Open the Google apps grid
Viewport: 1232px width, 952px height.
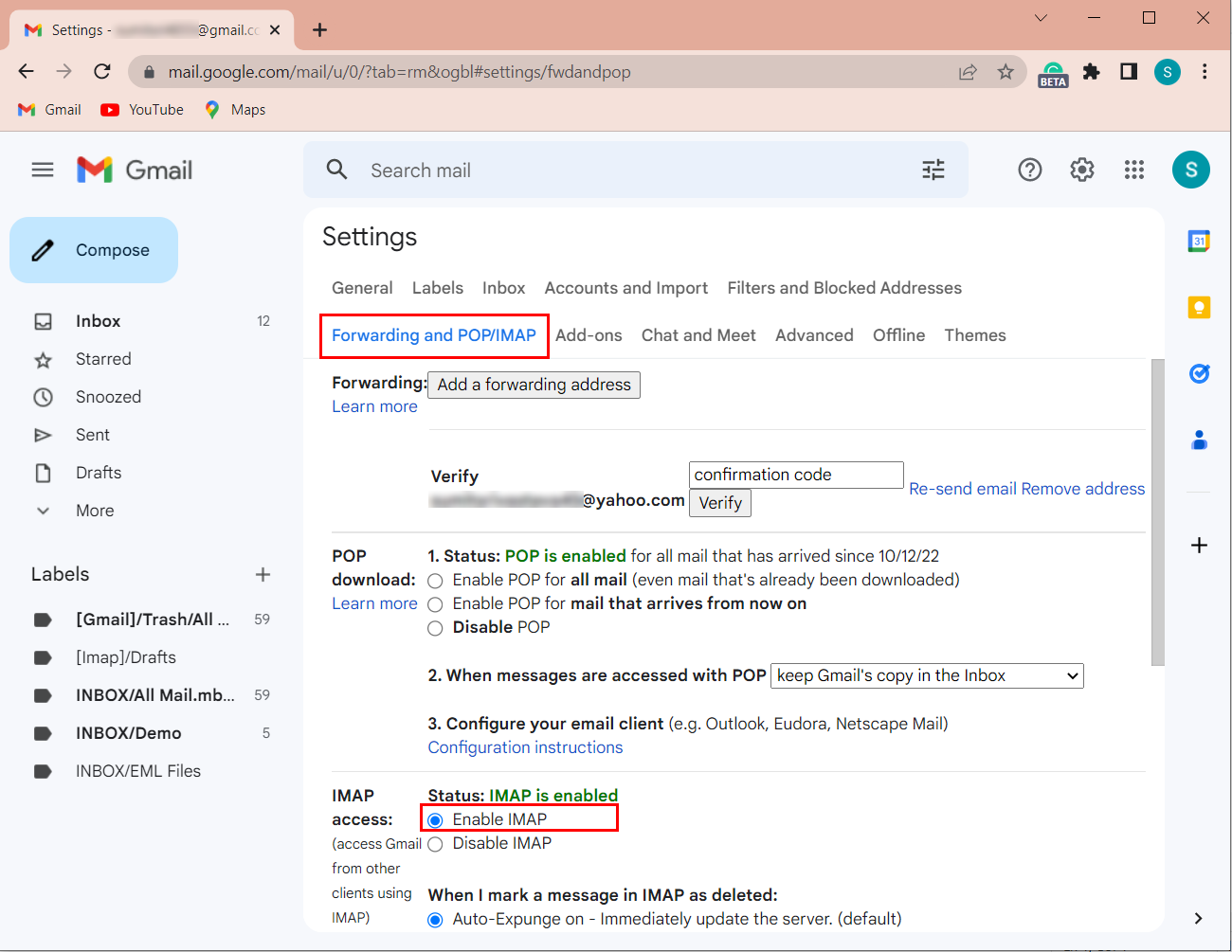coord(1134,170)
